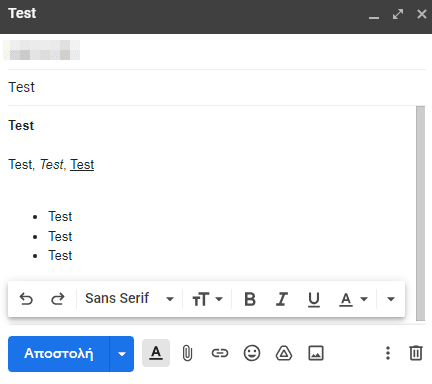The image size is (432, 384).
Task: Toggle underline formatting
Action: 314,299
